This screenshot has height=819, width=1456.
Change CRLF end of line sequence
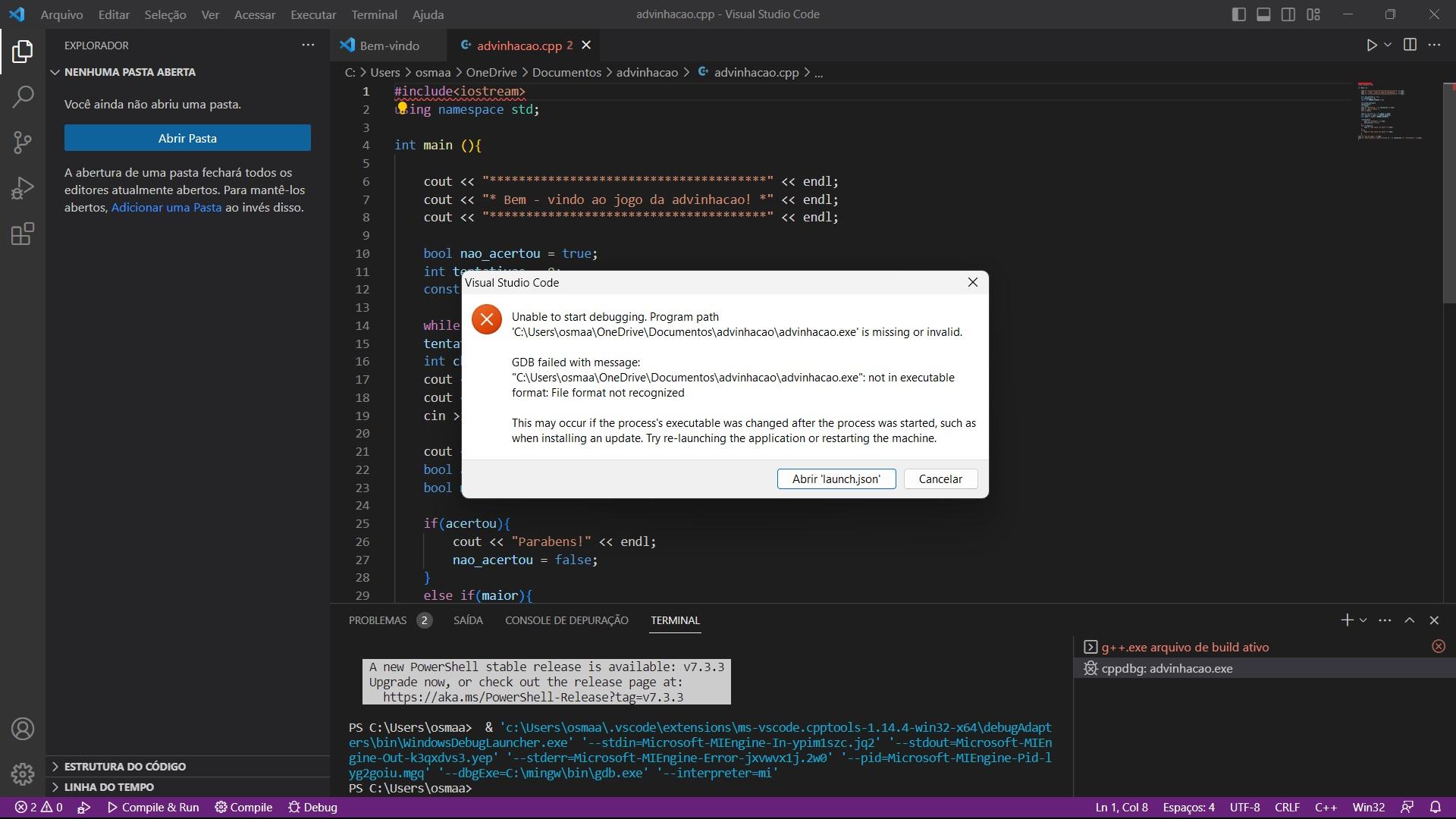tap(1288, 808)
